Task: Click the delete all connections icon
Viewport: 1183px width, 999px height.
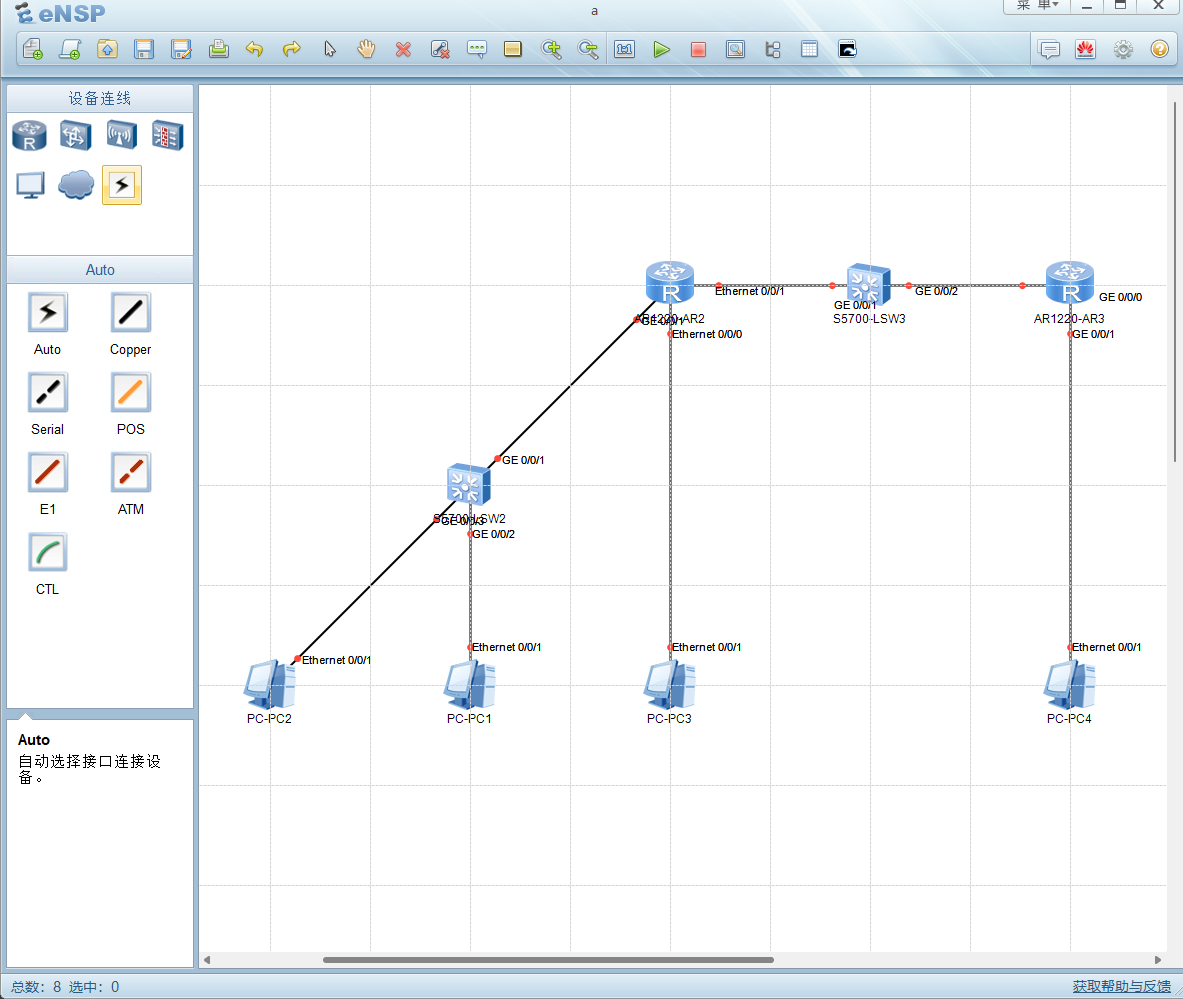Action: pyautogui.click(x=440, y=50)
